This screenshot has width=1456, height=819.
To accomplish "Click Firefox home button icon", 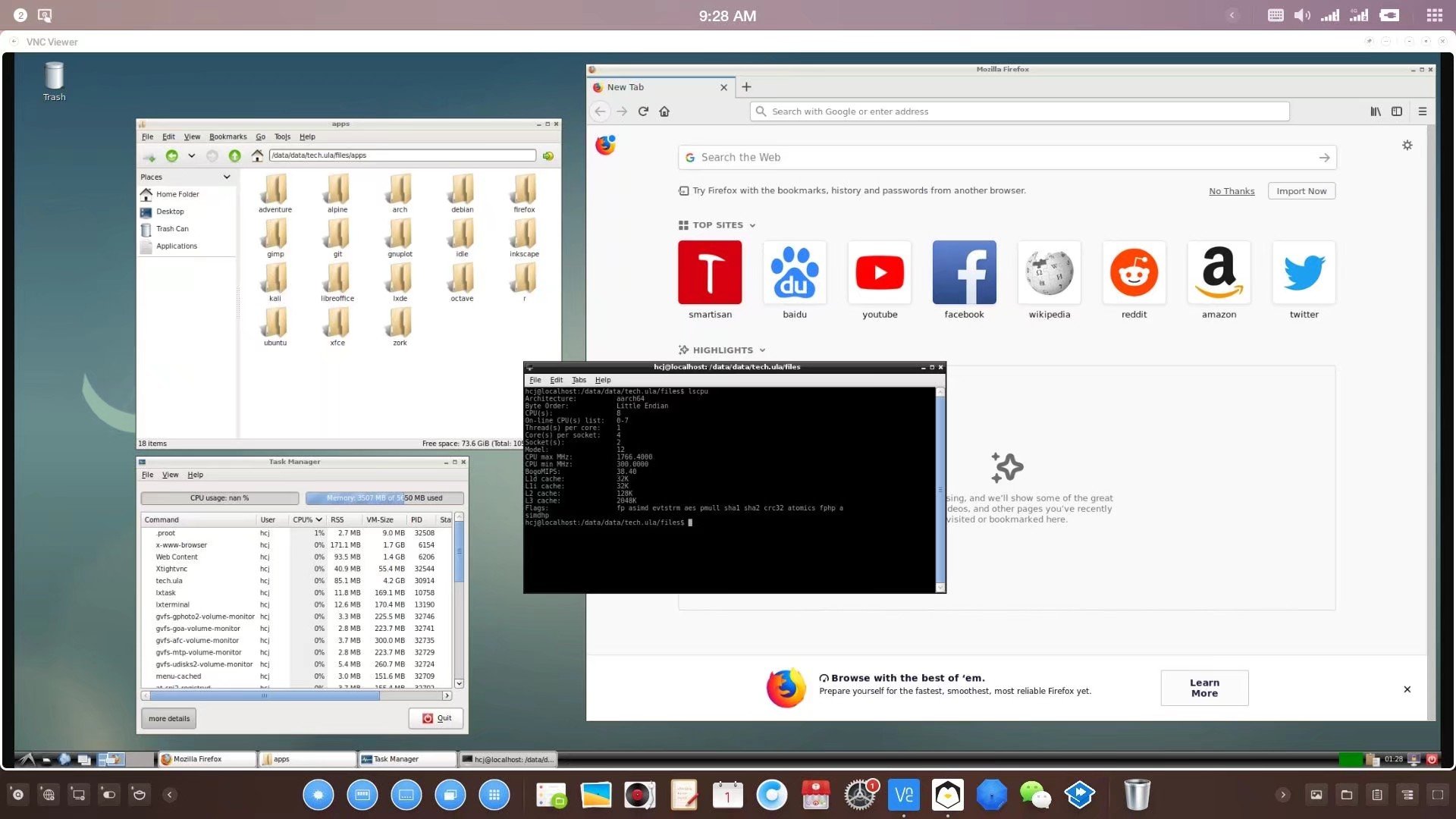I will pos(664,111).
